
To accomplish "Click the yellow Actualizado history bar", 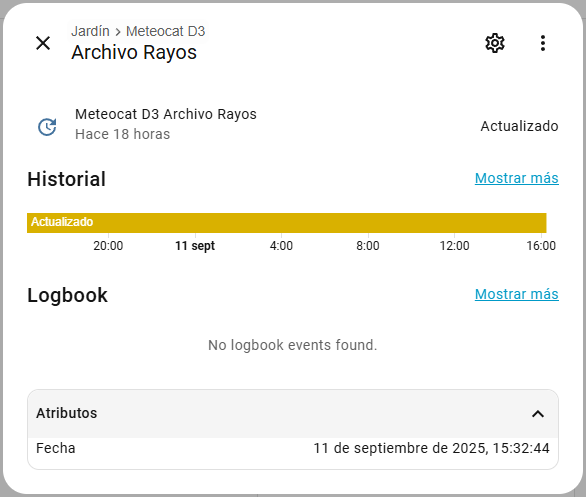I will coord(287,223).
